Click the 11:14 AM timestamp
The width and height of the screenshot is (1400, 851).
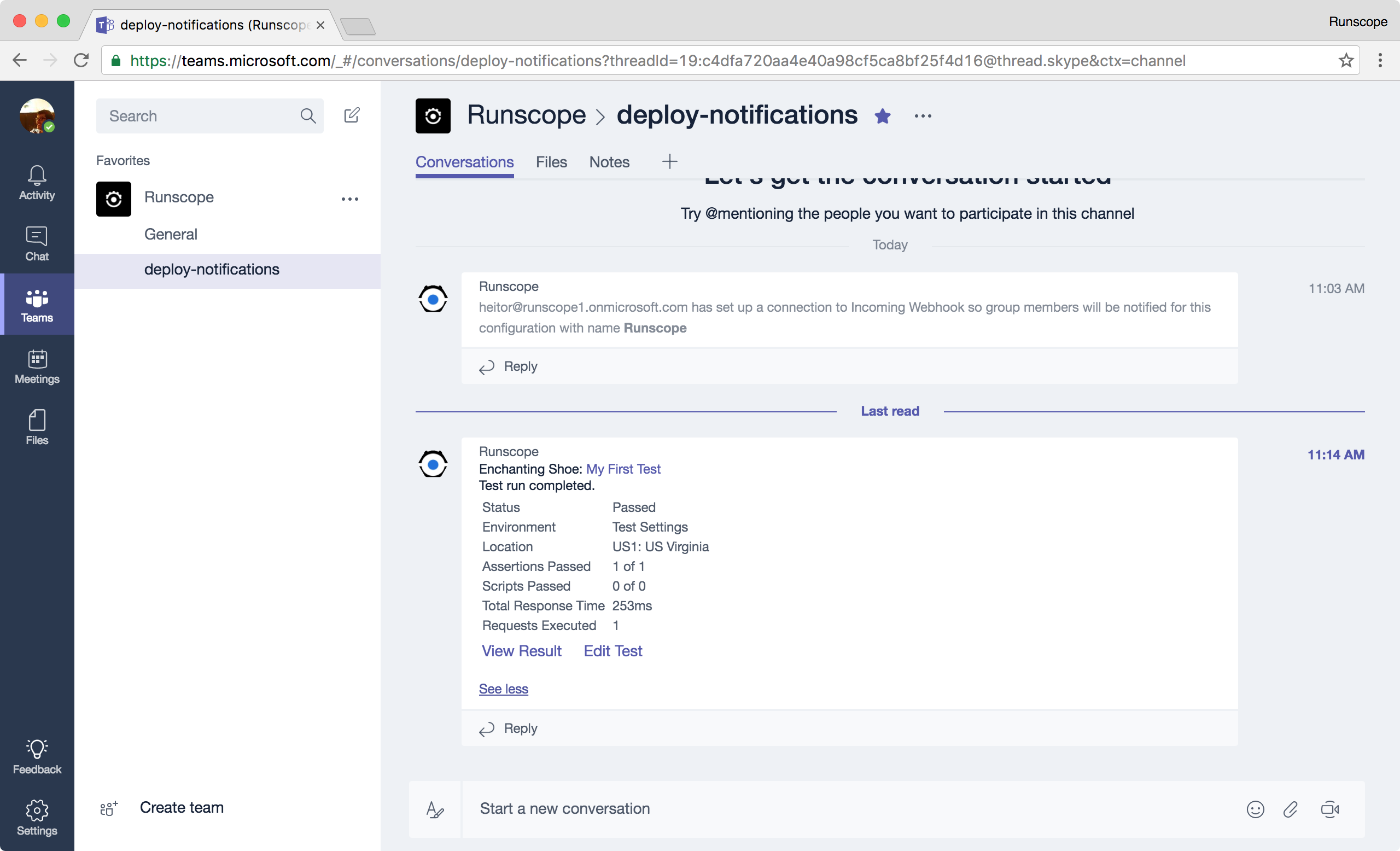(1336, 454)
